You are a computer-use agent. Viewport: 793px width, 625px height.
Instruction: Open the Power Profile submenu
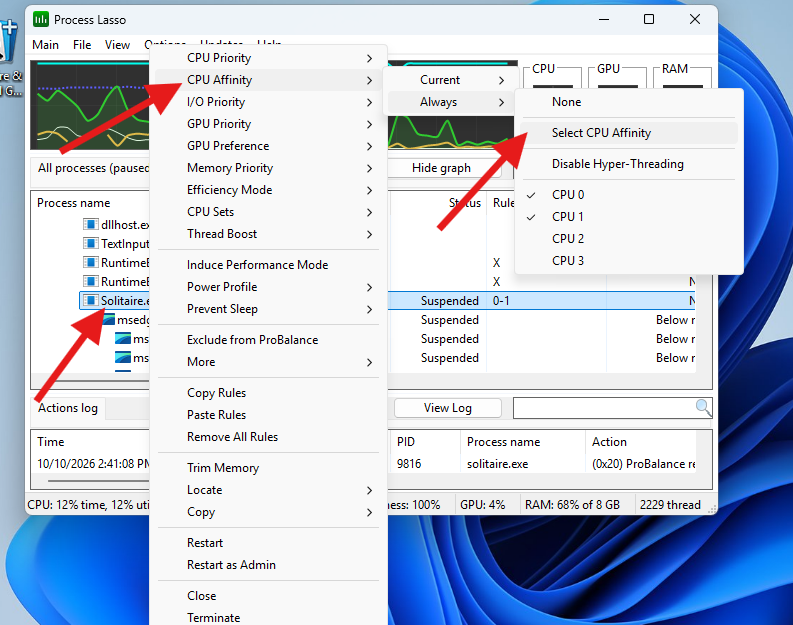pos(269,287)
